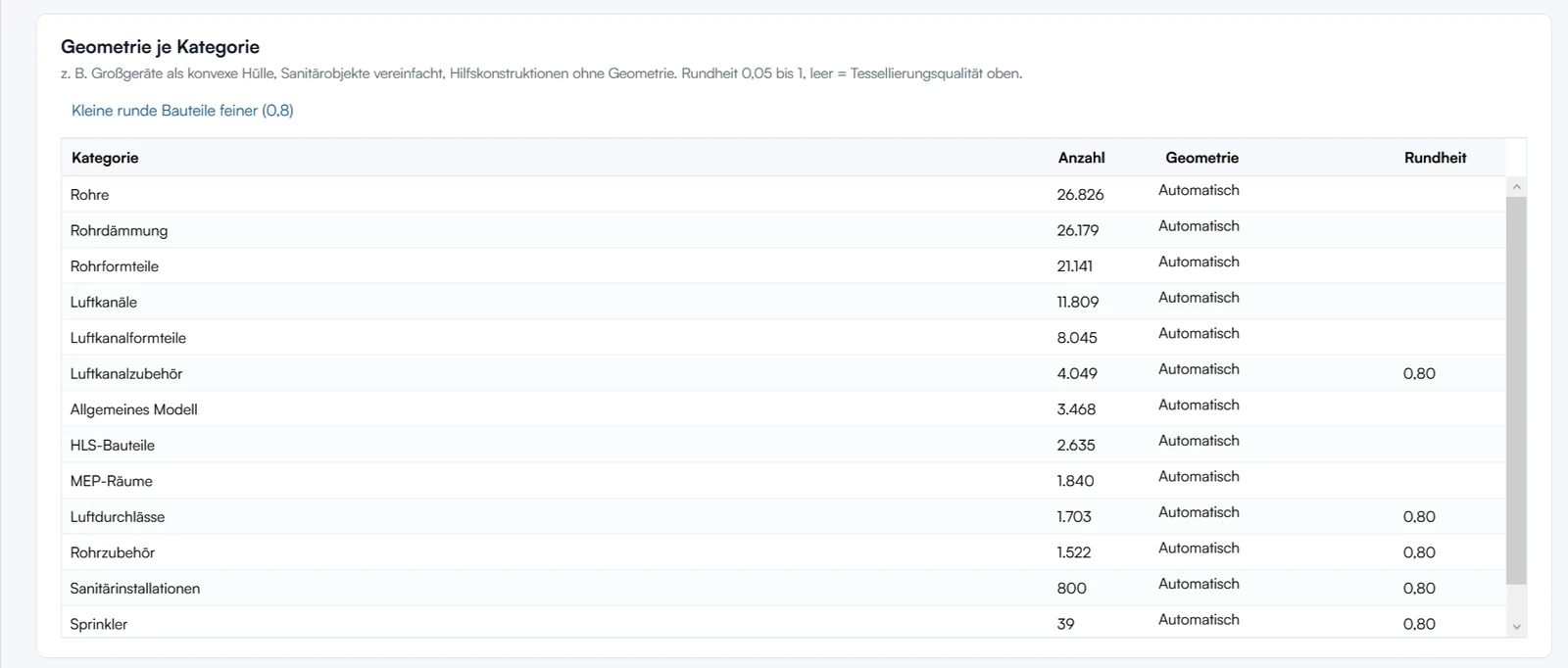The image size is (1568, 668).
Task: Click the 'Anzahl' column header
Action: 1081,158
